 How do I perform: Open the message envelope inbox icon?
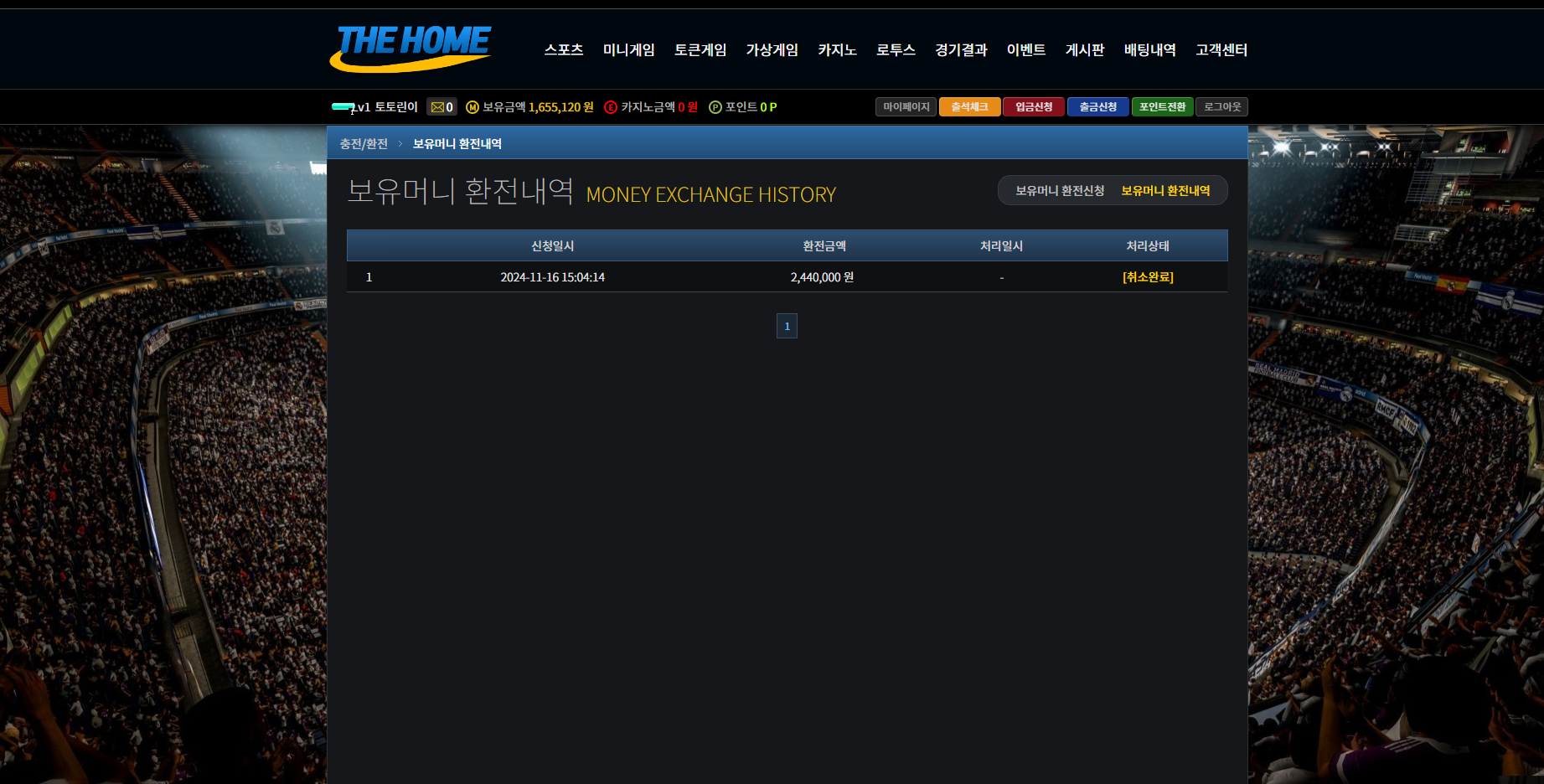[437, 107]
